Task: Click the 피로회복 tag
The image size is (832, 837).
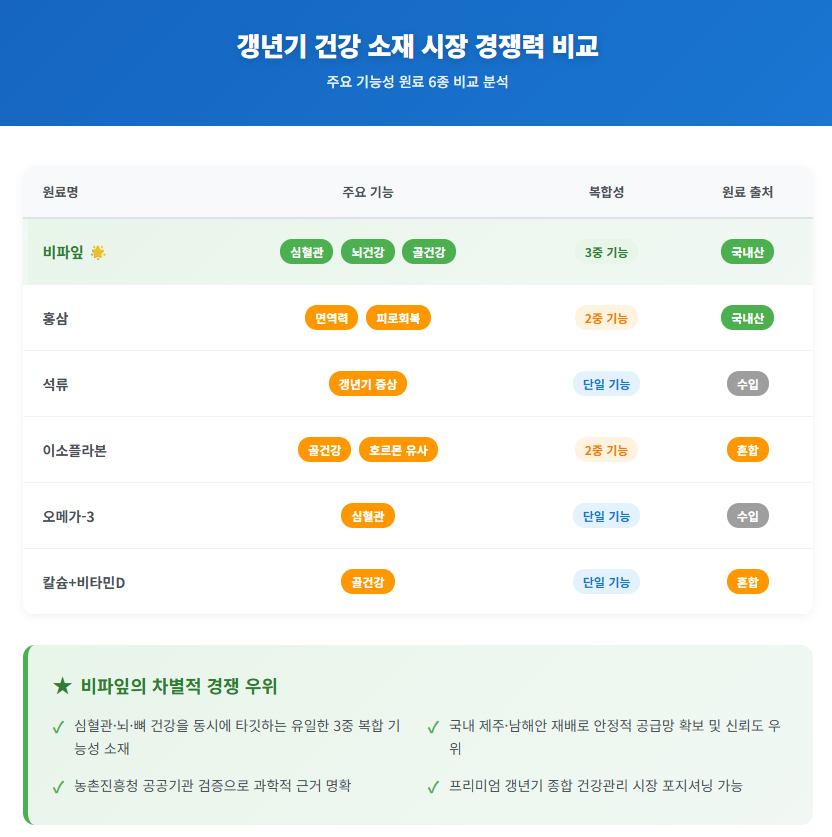Action: click(398, 318)
